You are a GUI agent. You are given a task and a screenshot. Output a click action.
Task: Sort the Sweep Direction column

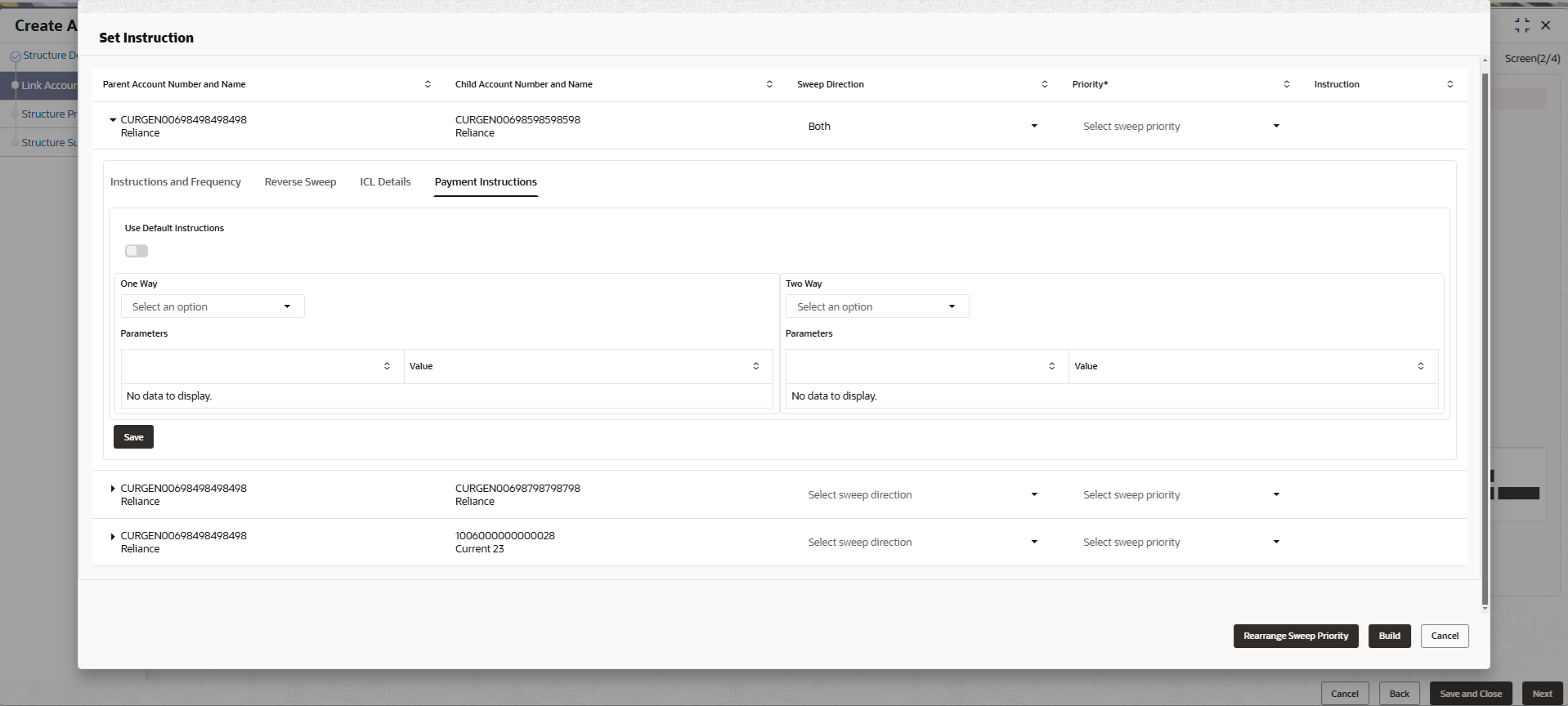pyautogui.click(x=1045, y=84)
